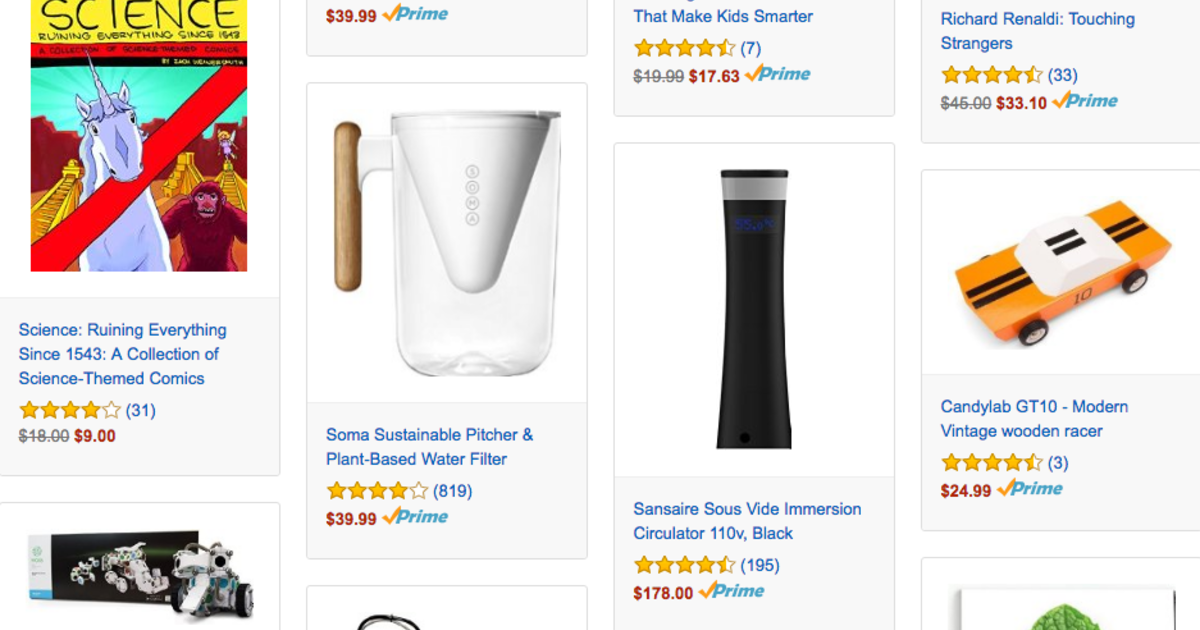Click star rating of Touching Strangers
Image resolution: width=1200 pixels, height=630 pixels.
[x=991, y=75]
